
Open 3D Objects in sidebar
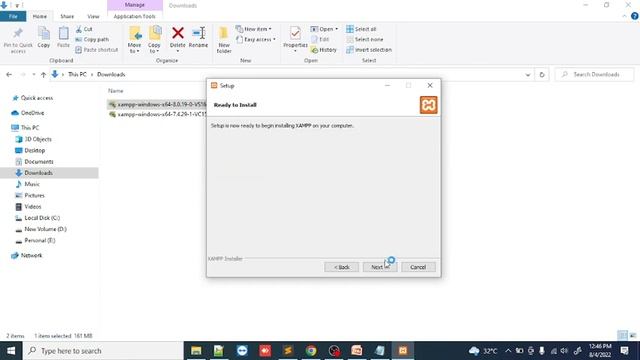coord(33,139)
